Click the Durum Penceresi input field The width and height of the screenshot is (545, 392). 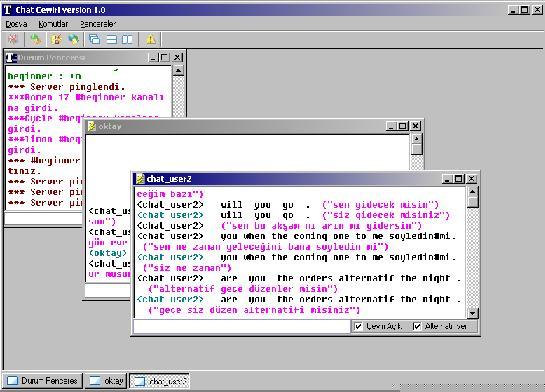(x=43, y=219)
